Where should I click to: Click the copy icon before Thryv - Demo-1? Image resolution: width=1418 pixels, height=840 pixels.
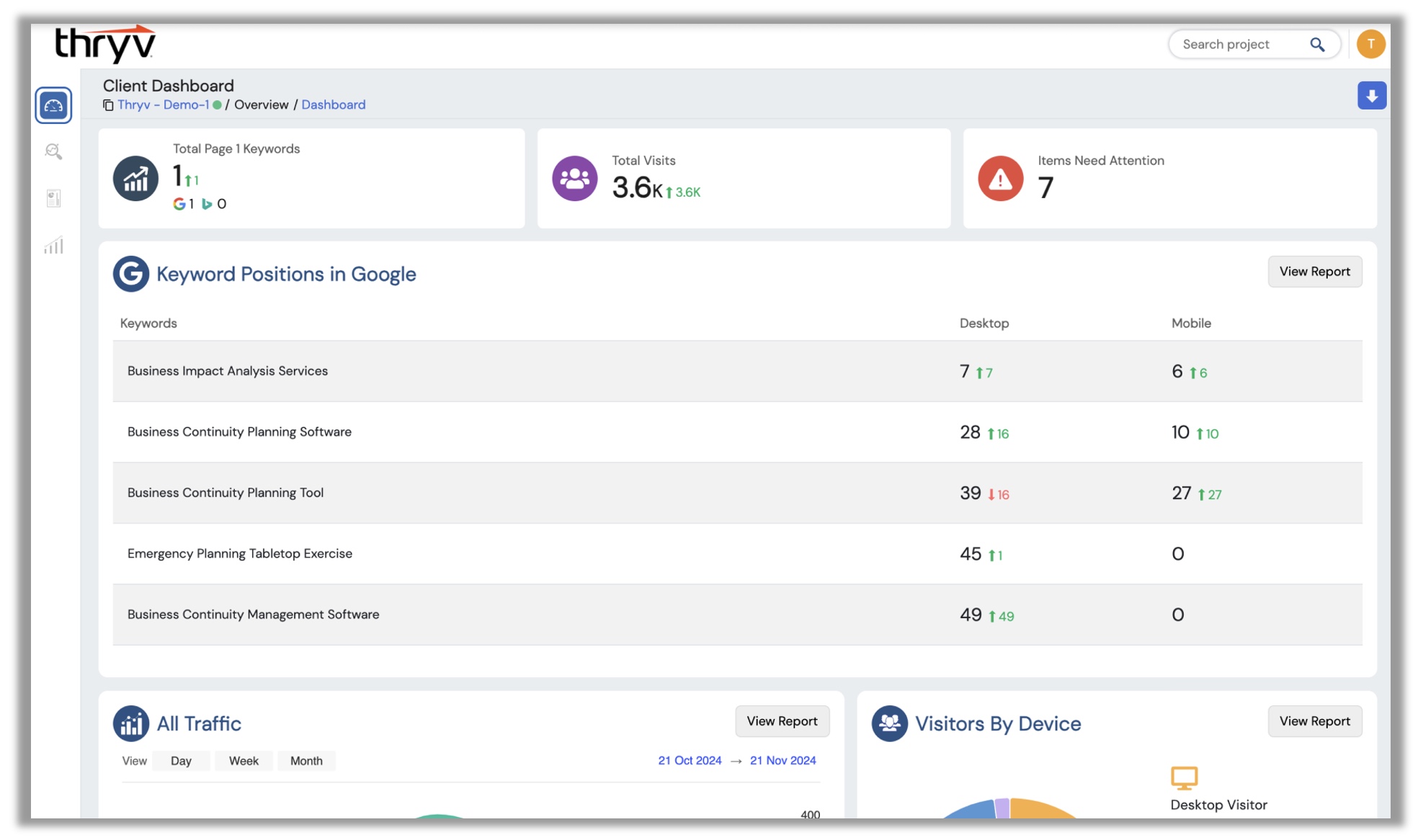click(108, 105)
